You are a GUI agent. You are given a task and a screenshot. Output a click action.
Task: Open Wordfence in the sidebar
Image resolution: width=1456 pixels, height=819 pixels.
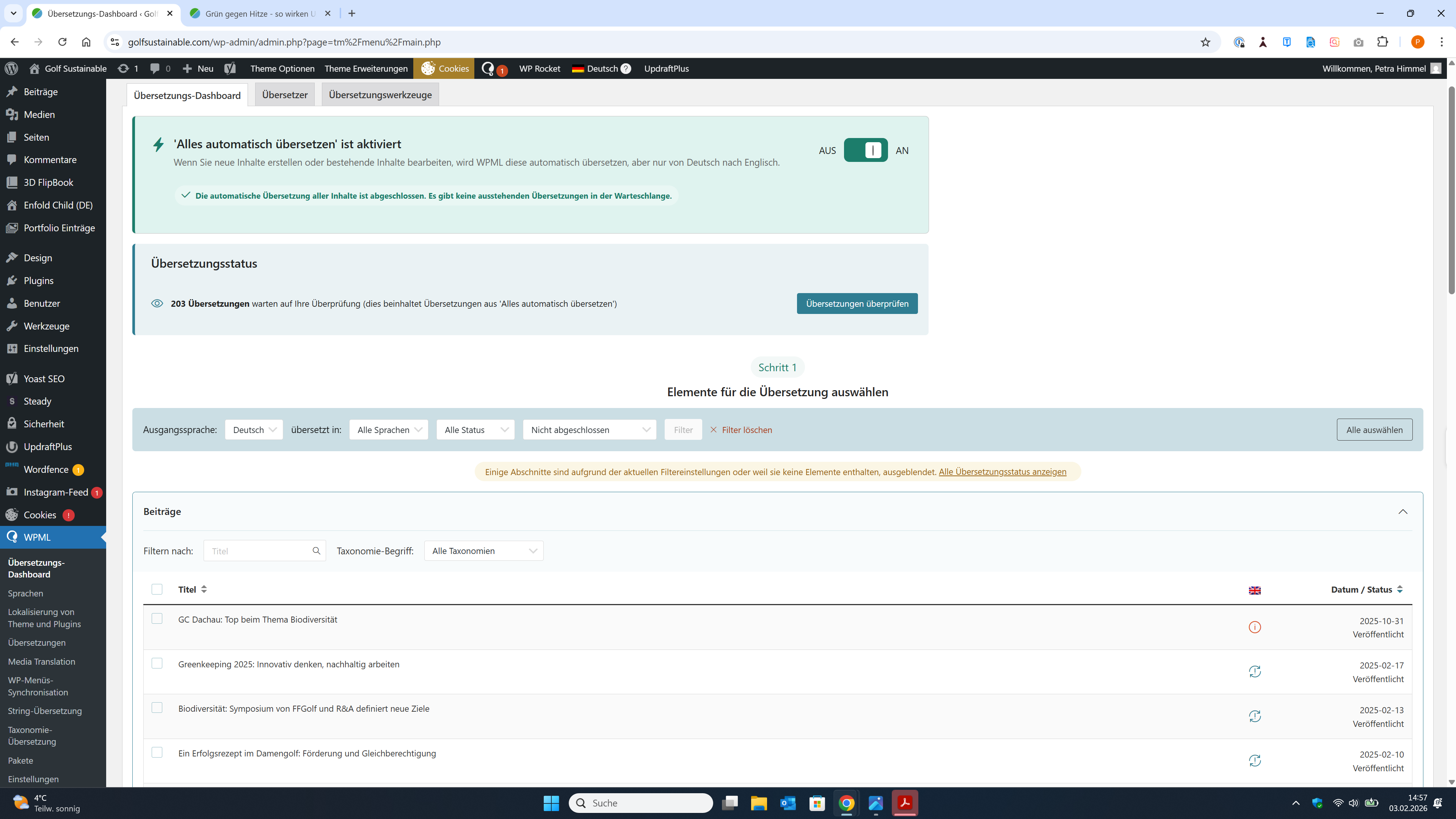coord(46,469)
